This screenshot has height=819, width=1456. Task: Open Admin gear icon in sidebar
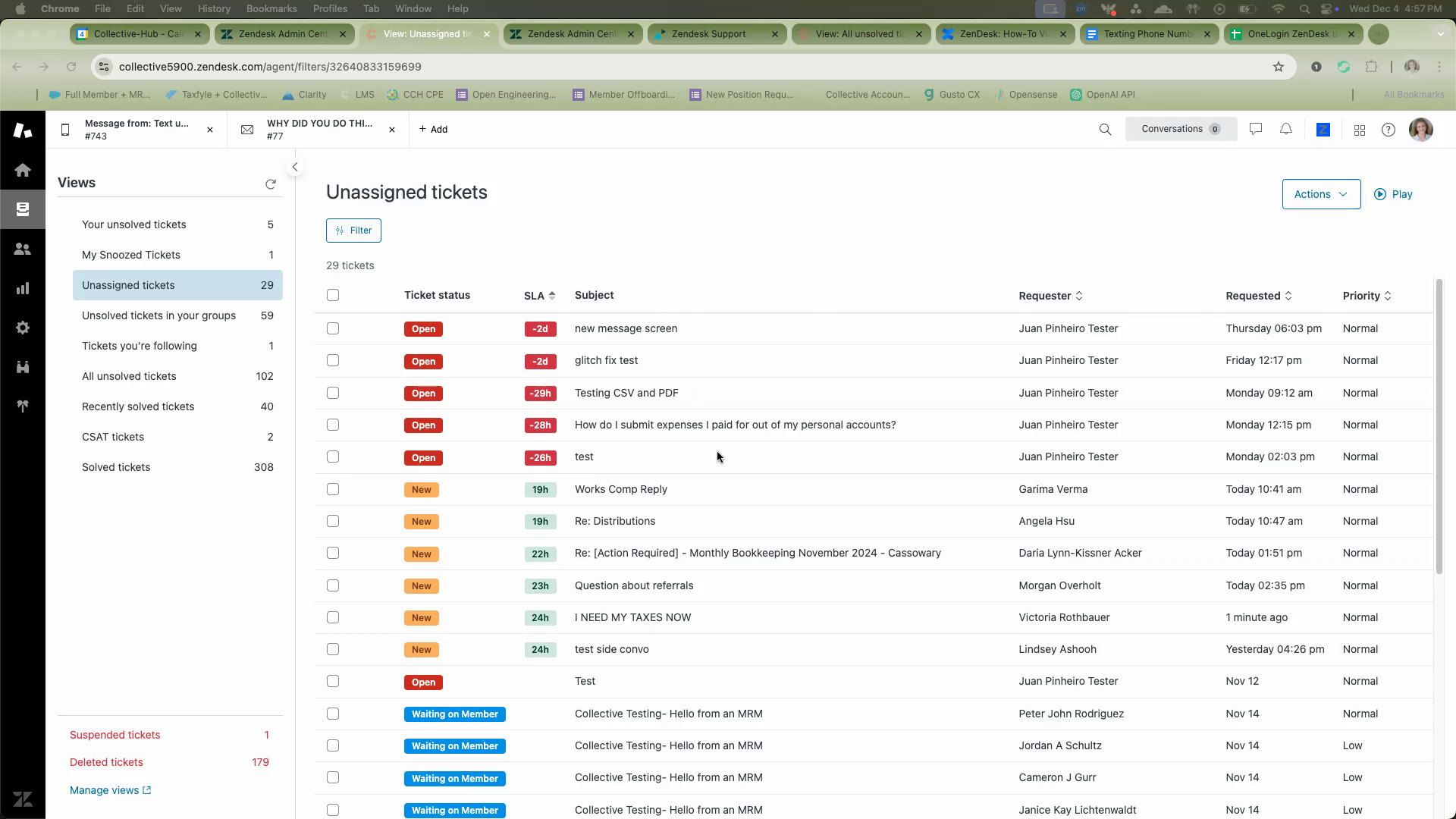[23, 328]
